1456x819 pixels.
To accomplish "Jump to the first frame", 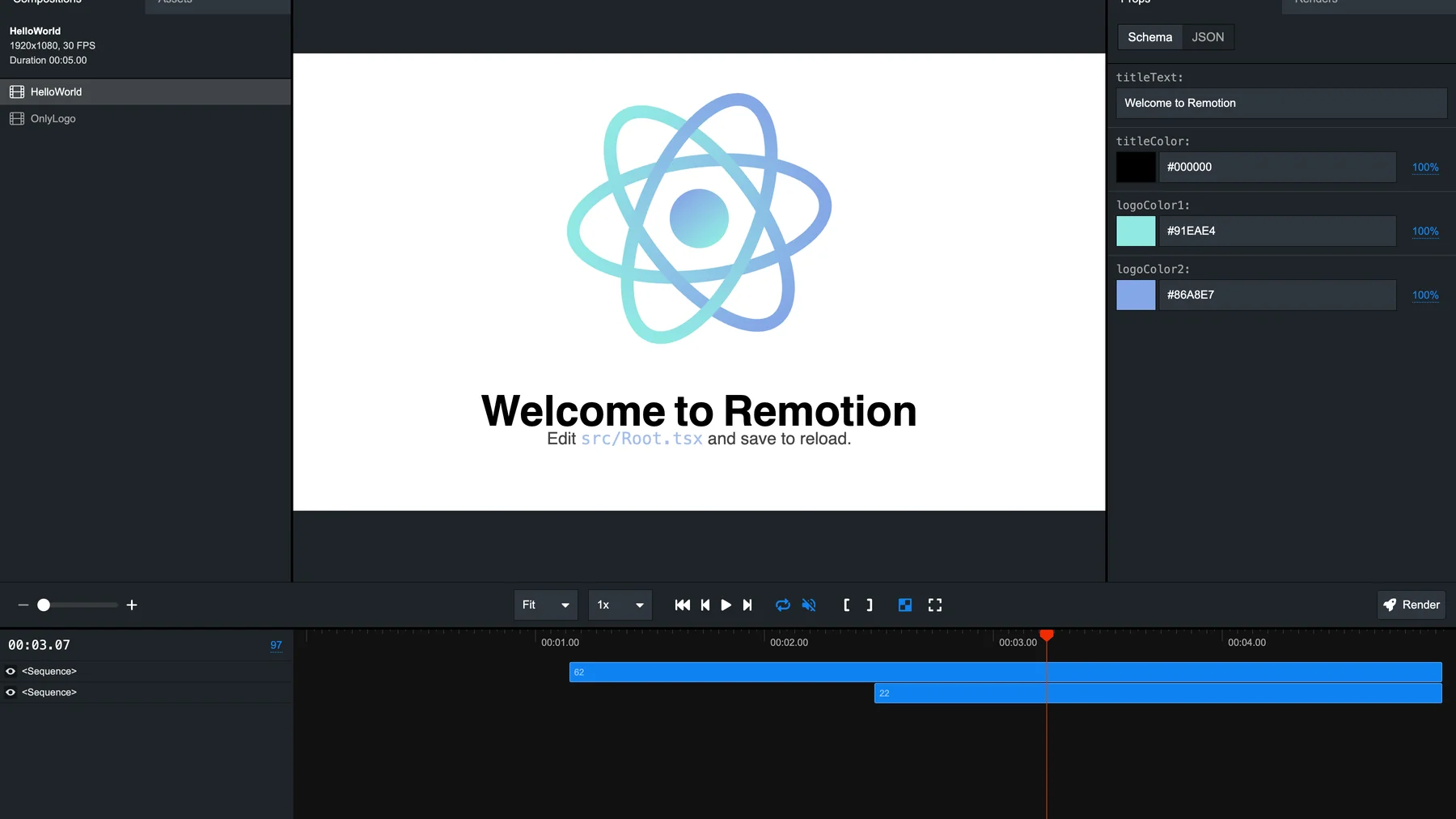I will pos(682,605).
